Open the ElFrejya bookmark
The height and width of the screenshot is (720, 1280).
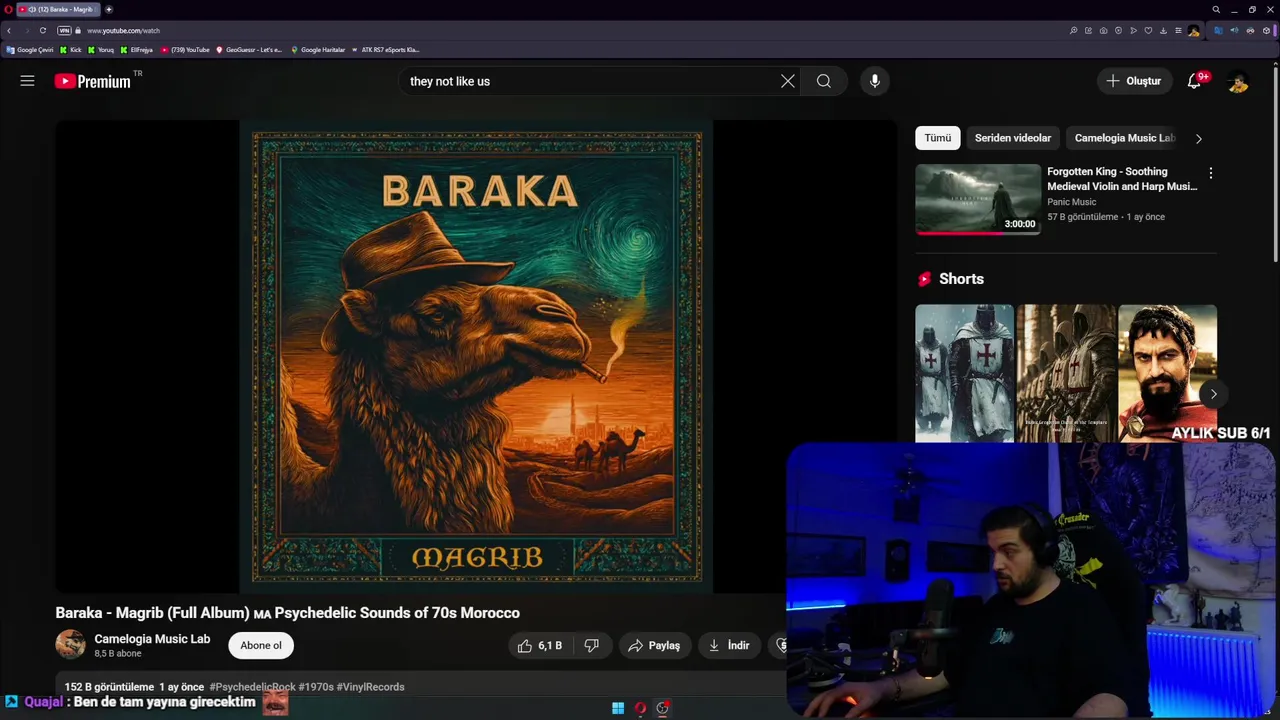click(136, 49)
